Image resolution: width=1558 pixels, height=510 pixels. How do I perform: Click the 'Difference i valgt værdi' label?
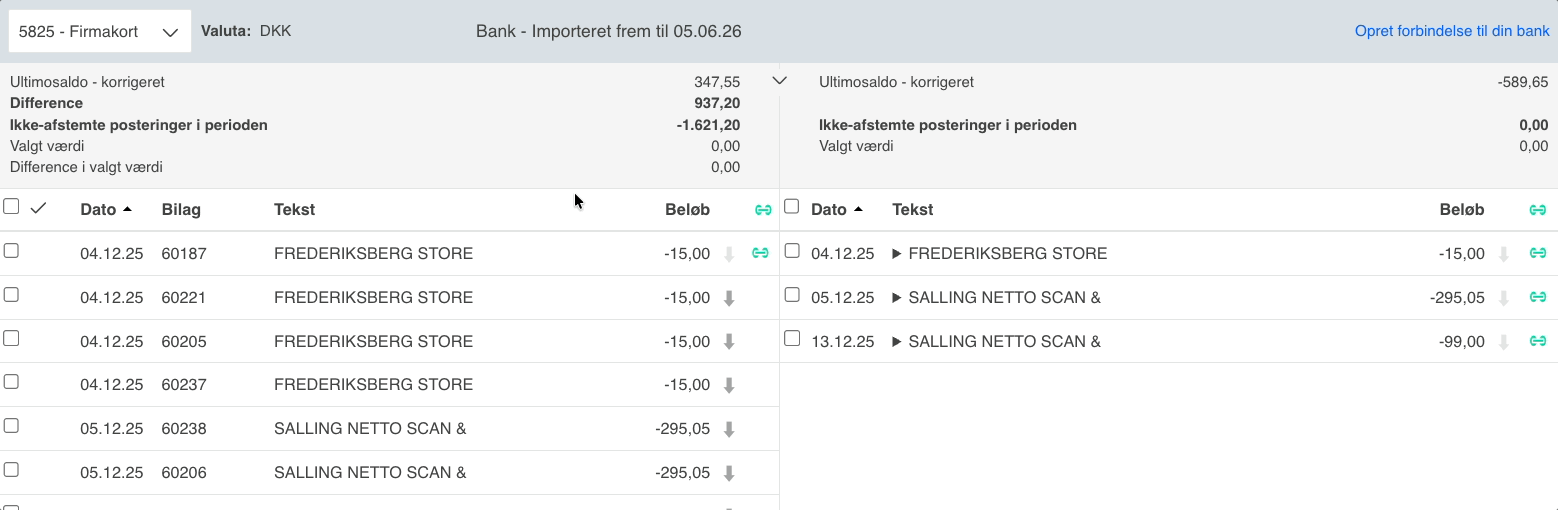(x=86, y=168)
